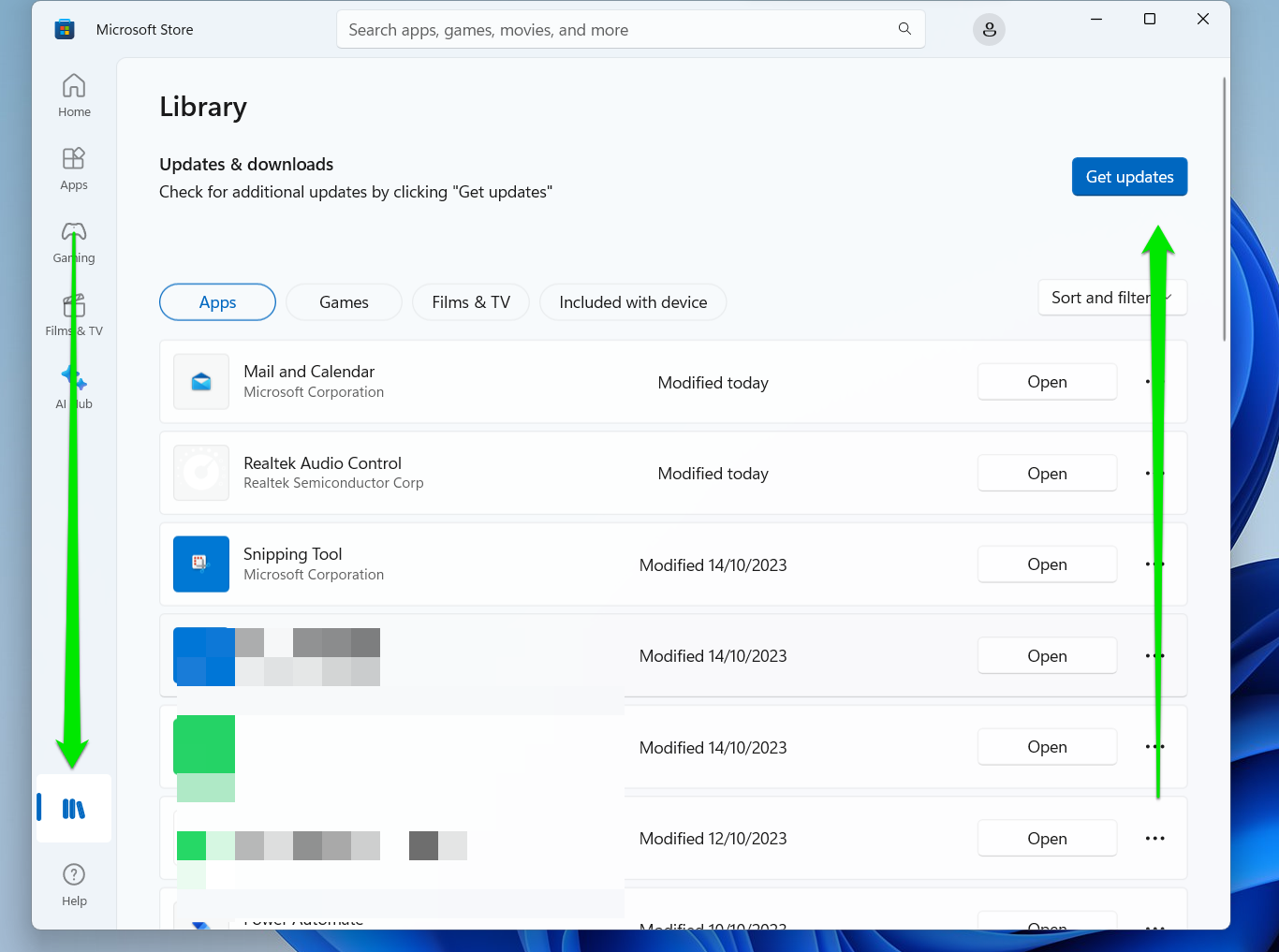This screenshot has width=1279, height=952.
Task: Click the vertical scrollbar on the right
Action: 1224,210
